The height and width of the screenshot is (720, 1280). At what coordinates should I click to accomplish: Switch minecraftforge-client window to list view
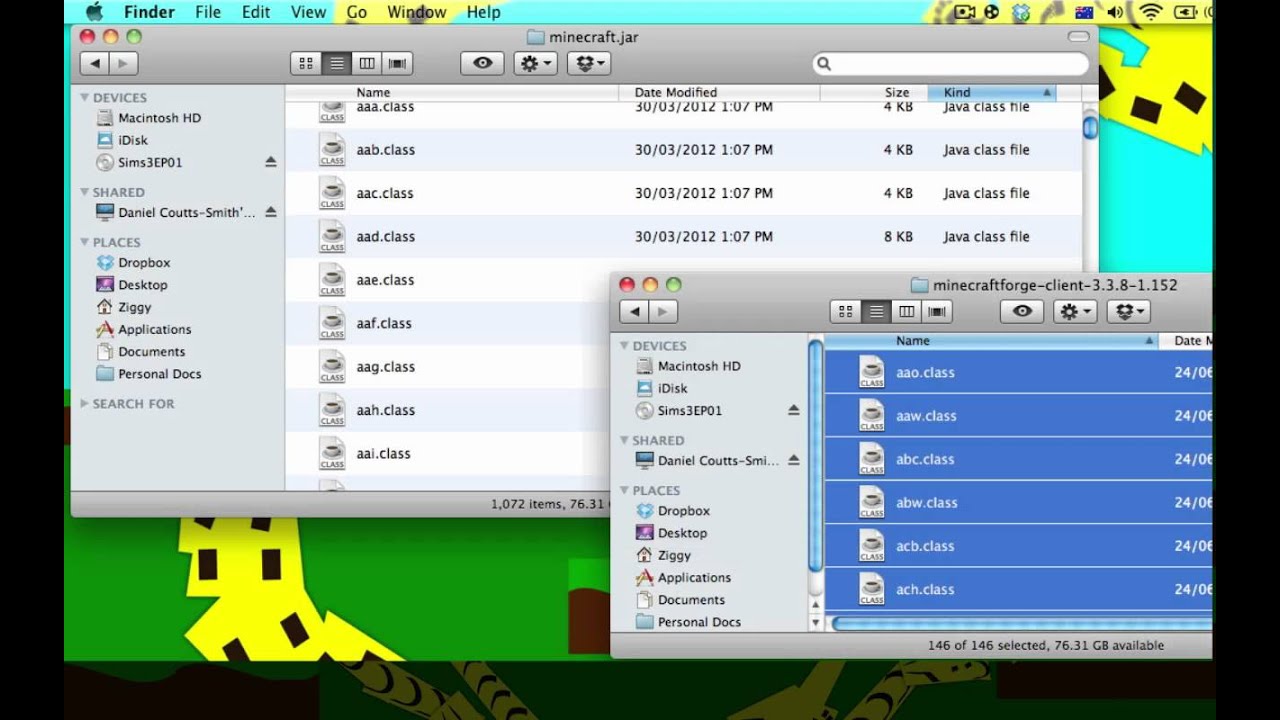pos(877,312)
